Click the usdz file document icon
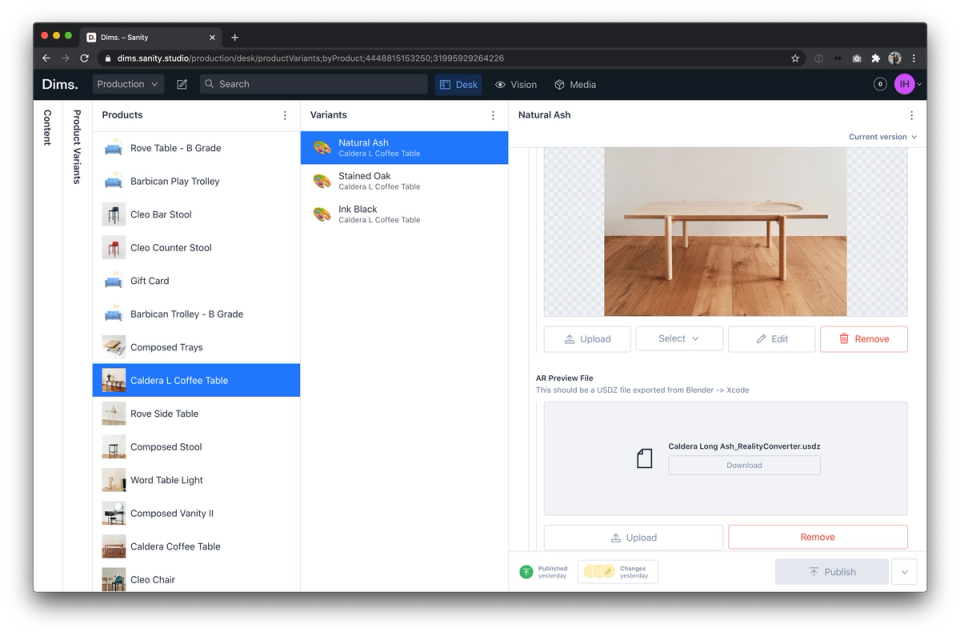The height and width of the screenshot is (636, 960). (x=644, y=458)
